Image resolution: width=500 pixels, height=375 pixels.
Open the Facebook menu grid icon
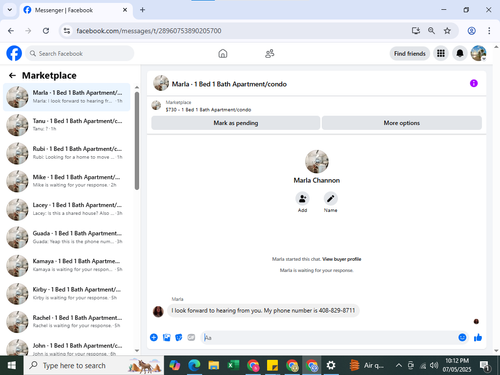(x=441, y=53)
